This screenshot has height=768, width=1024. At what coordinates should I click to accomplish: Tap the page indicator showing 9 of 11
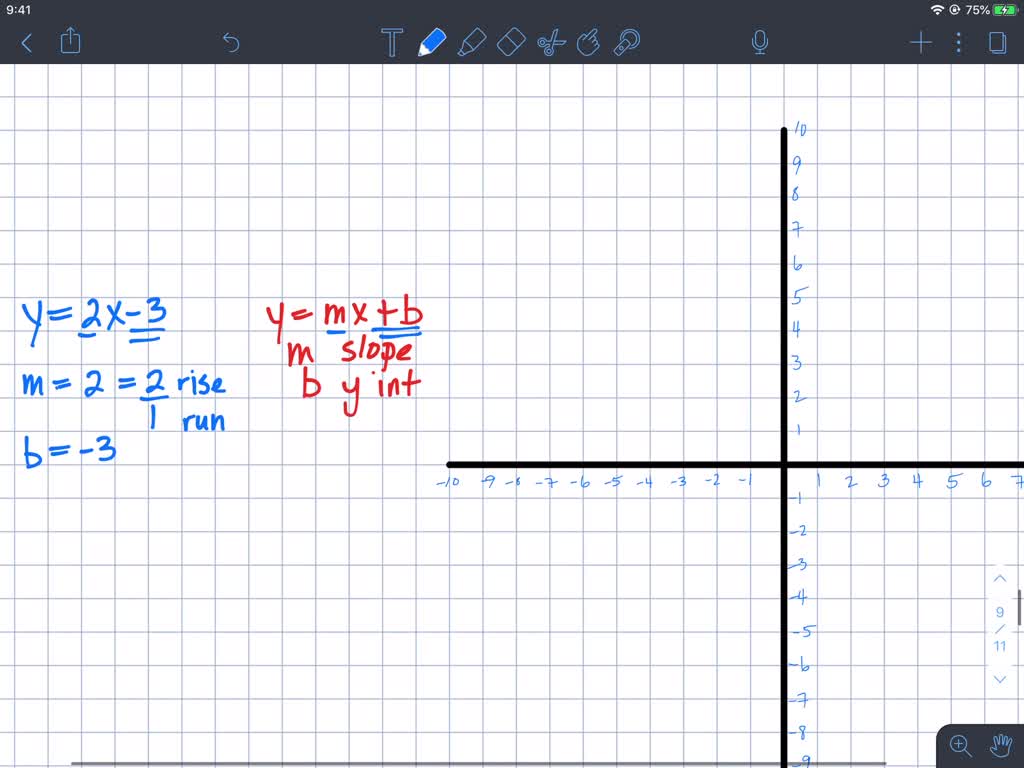click(1000, 624)
